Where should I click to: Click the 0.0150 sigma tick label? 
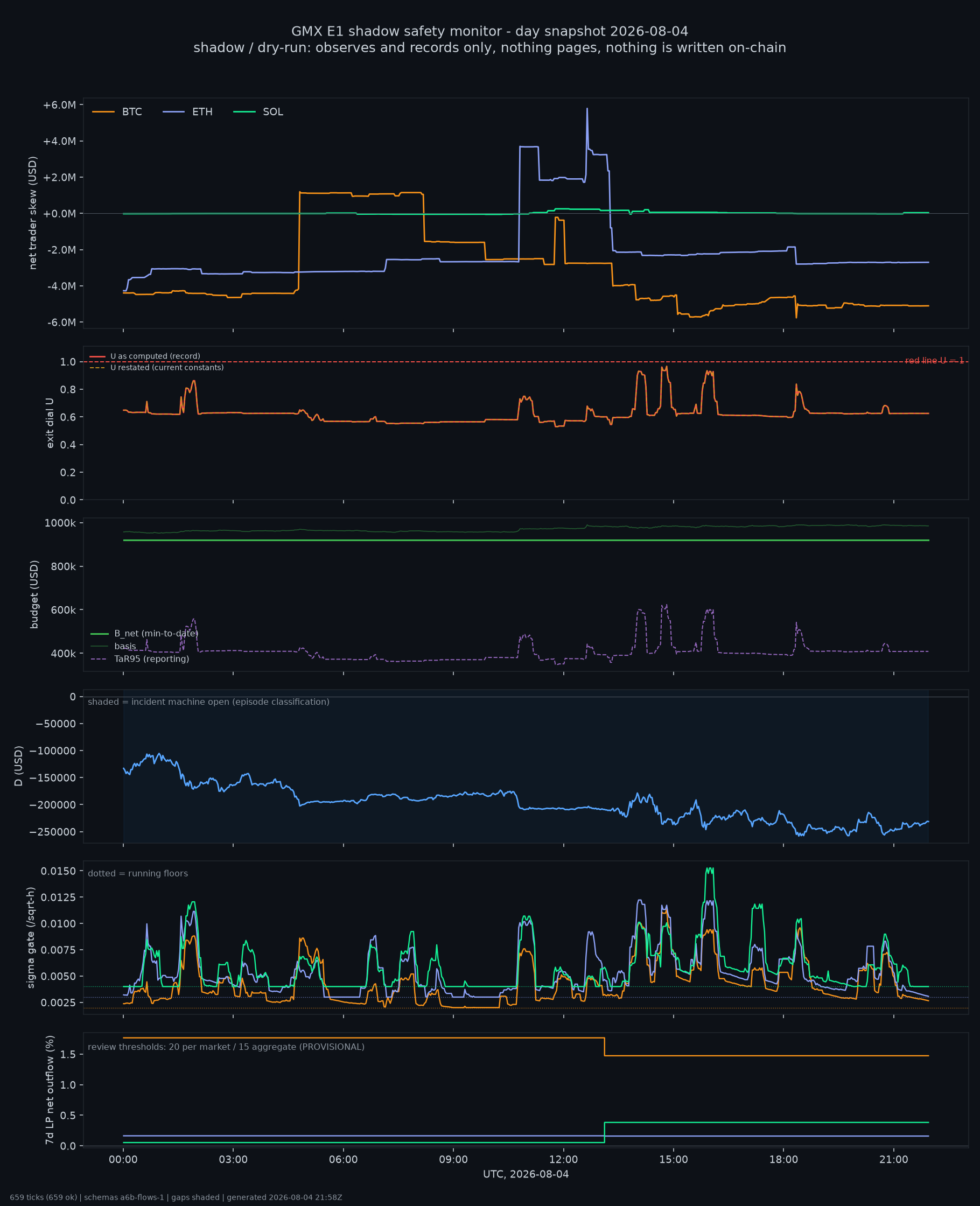pyautogui.click(x=58, y=871)
